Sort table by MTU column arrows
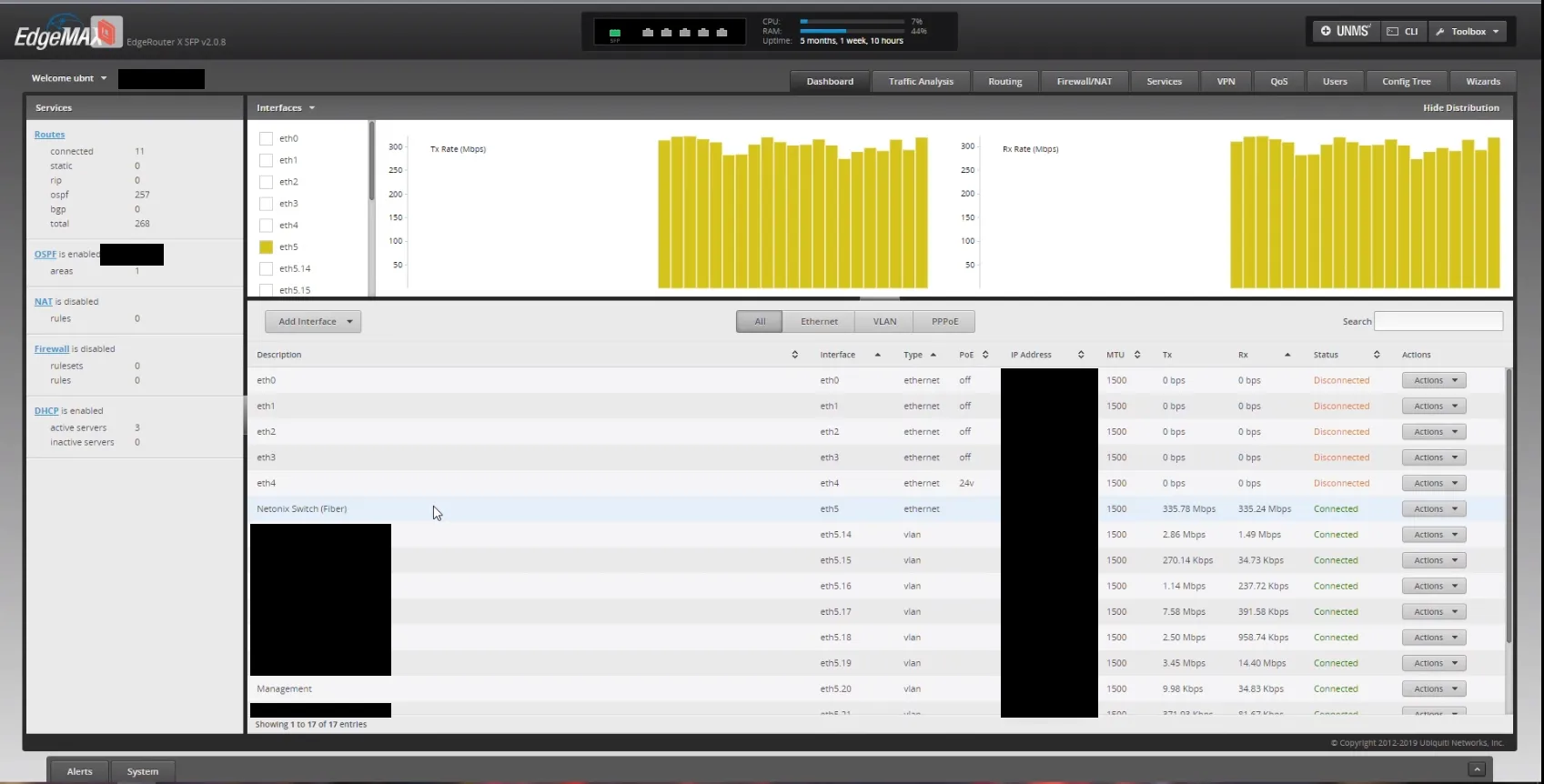The height and width of the screenshot is (784, 1544). (1136, 355)
